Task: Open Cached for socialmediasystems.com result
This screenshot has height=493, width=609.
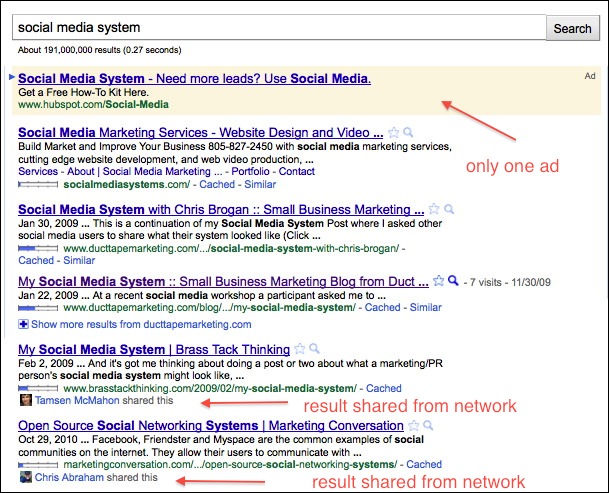Action: click(x=217, y=184)
